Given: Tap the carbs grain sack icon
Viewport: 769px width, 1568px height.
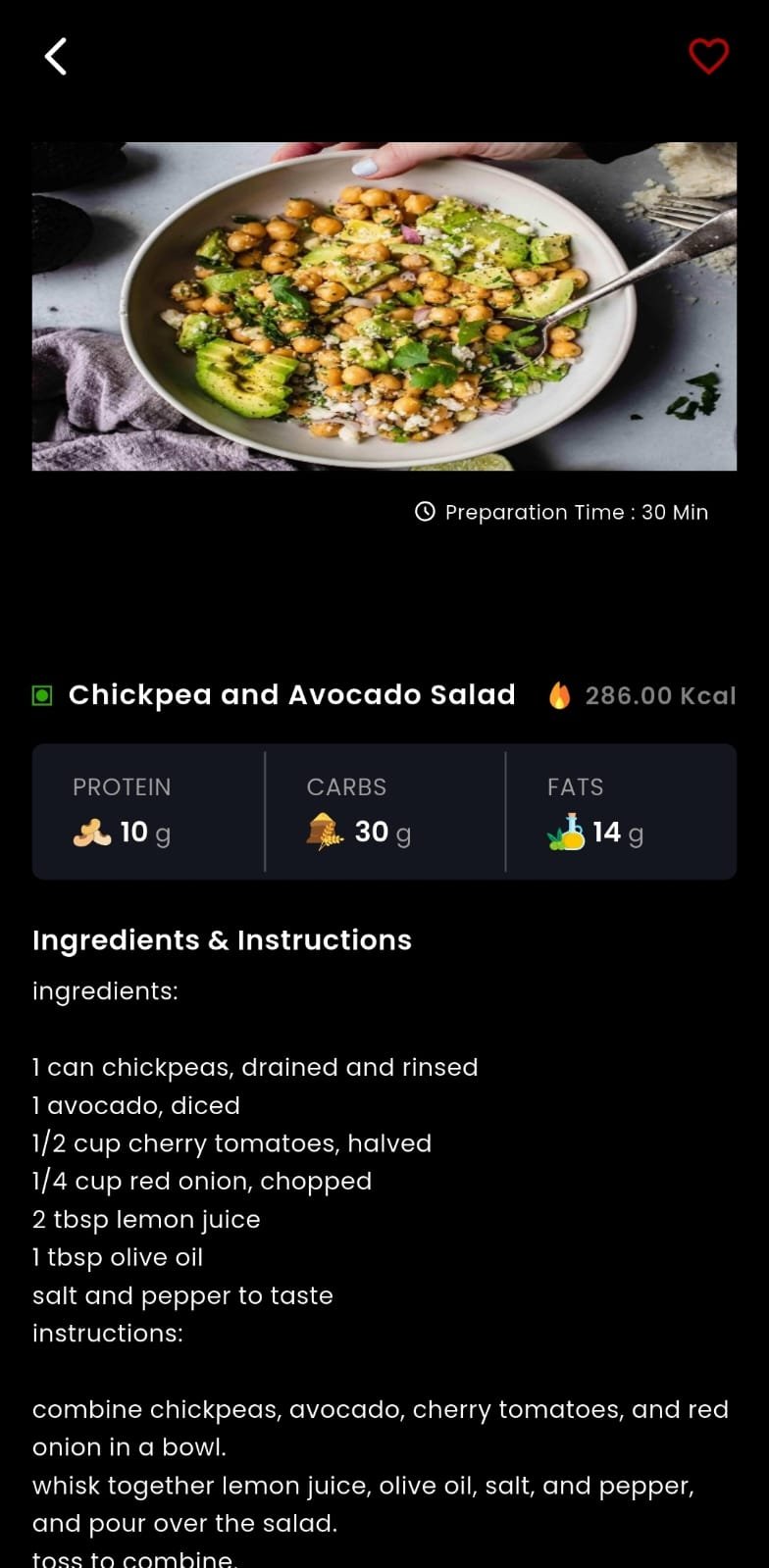Looking at the screenshot, I should [x=324, y=832].
